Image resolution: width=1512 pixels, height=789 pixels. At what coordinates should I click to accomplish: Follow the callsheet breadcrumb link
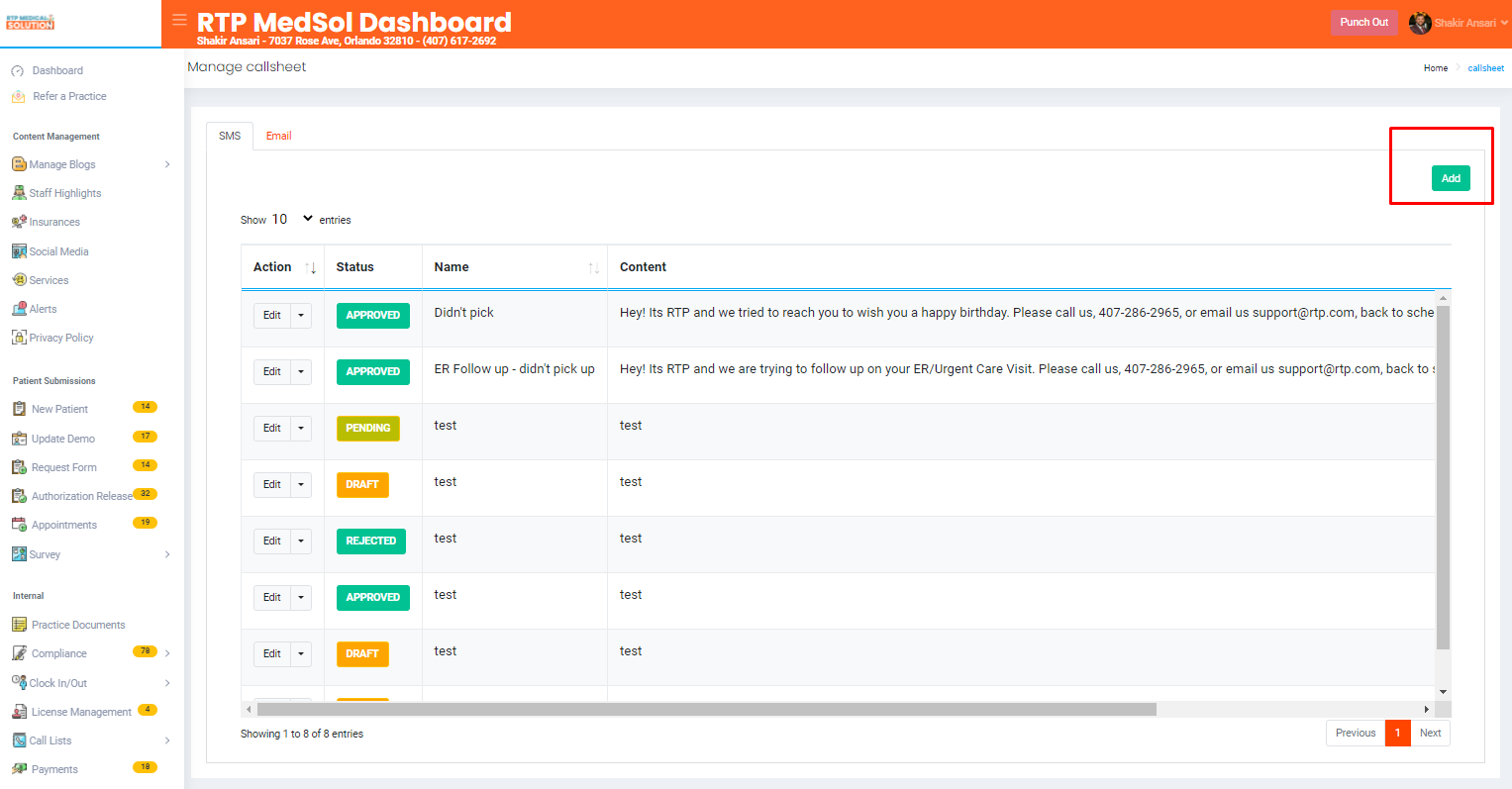(x=1485, y=68)
